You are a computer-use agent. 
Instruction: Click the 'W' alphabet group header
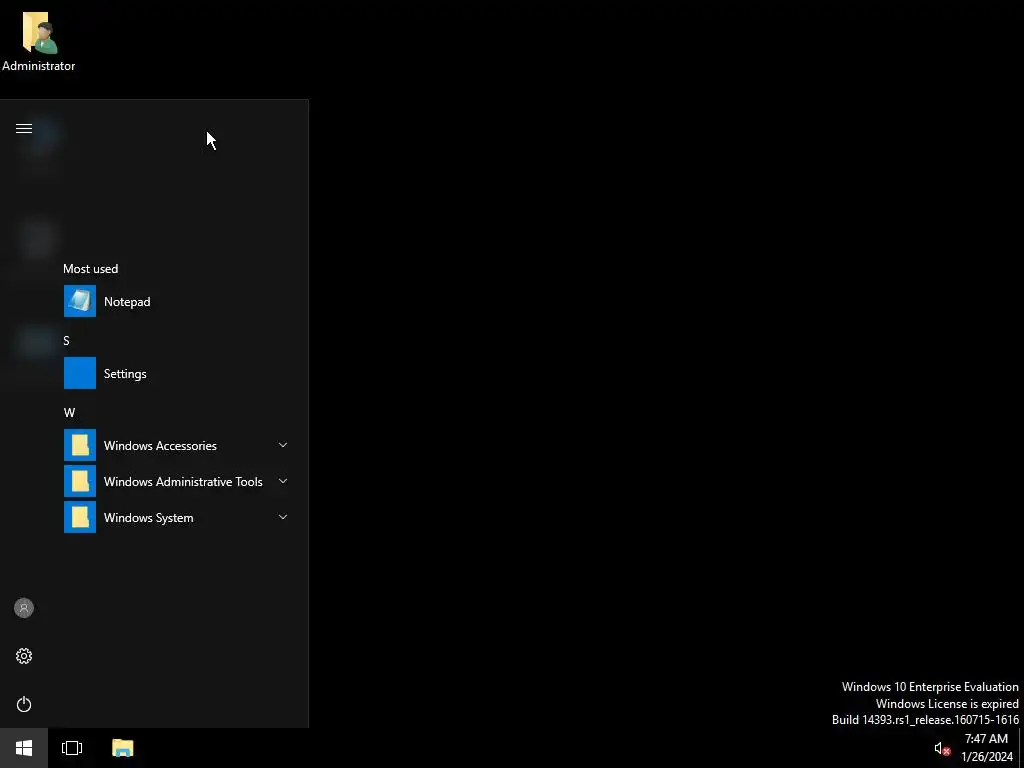(69, 412)
